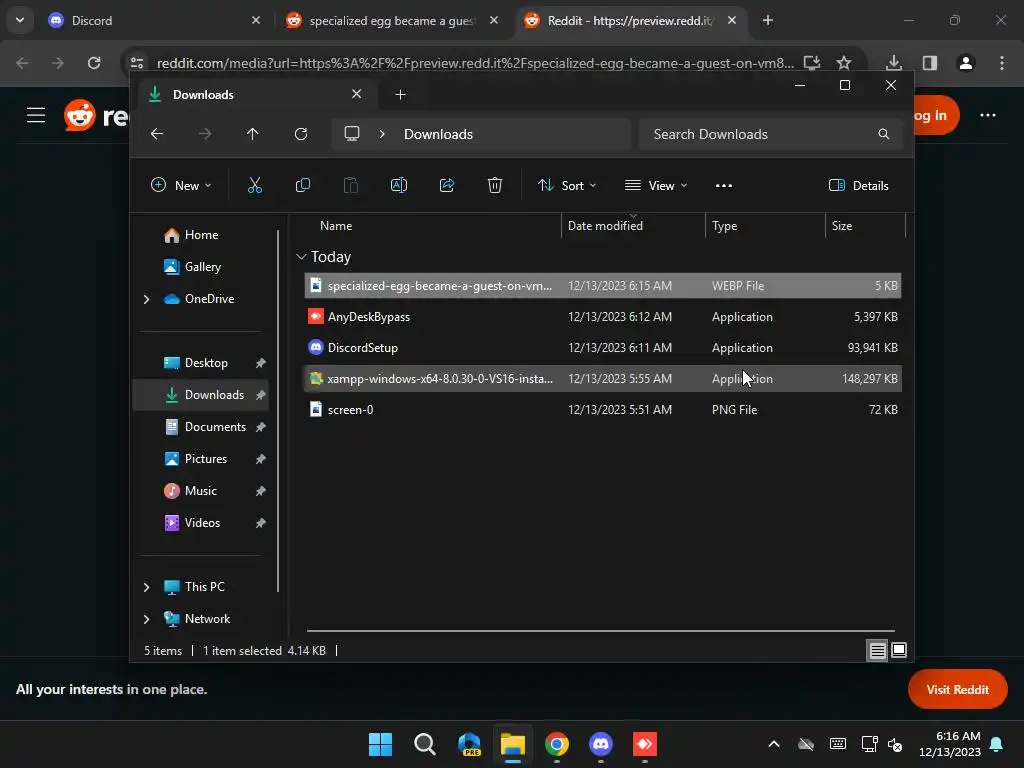Select the xampp-windows installer file

point(603,379)
